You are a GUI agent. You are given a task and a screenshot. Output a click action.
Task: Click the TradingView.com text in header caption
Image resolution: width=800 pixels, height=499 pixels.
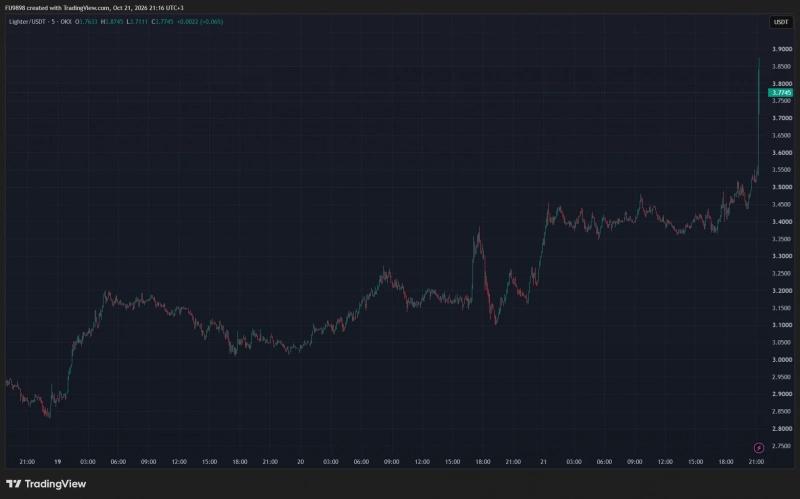coord(86,8)
